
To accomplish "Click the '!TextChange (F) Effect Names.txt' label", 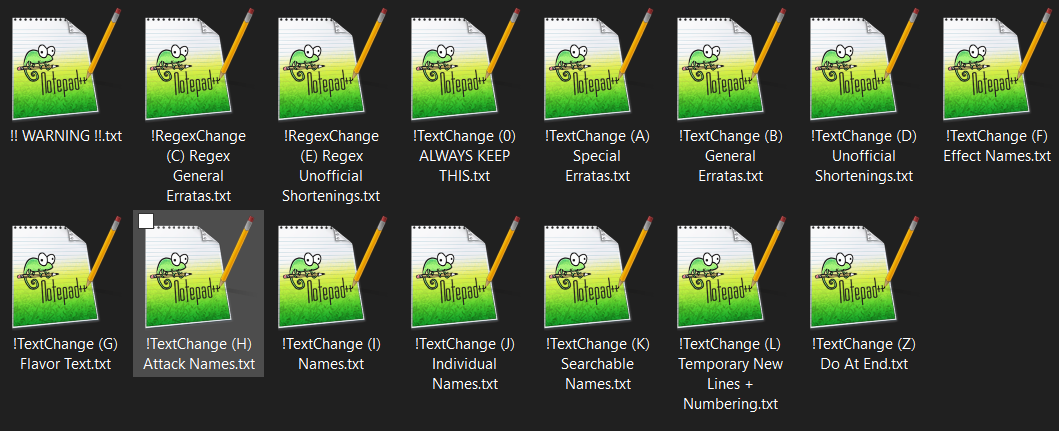I will pyautogui.click(x=997, y=146).
